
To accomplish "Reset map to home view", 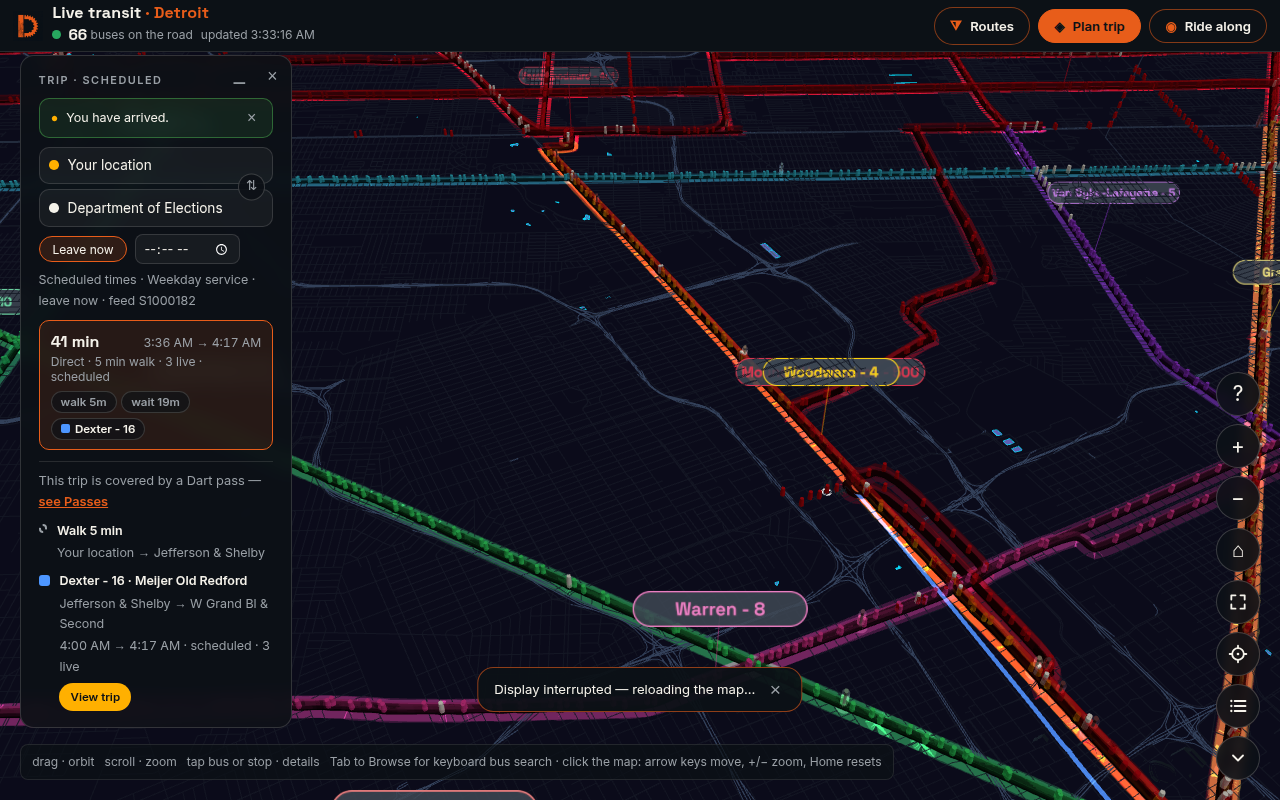I will (x=1238, y=550).
